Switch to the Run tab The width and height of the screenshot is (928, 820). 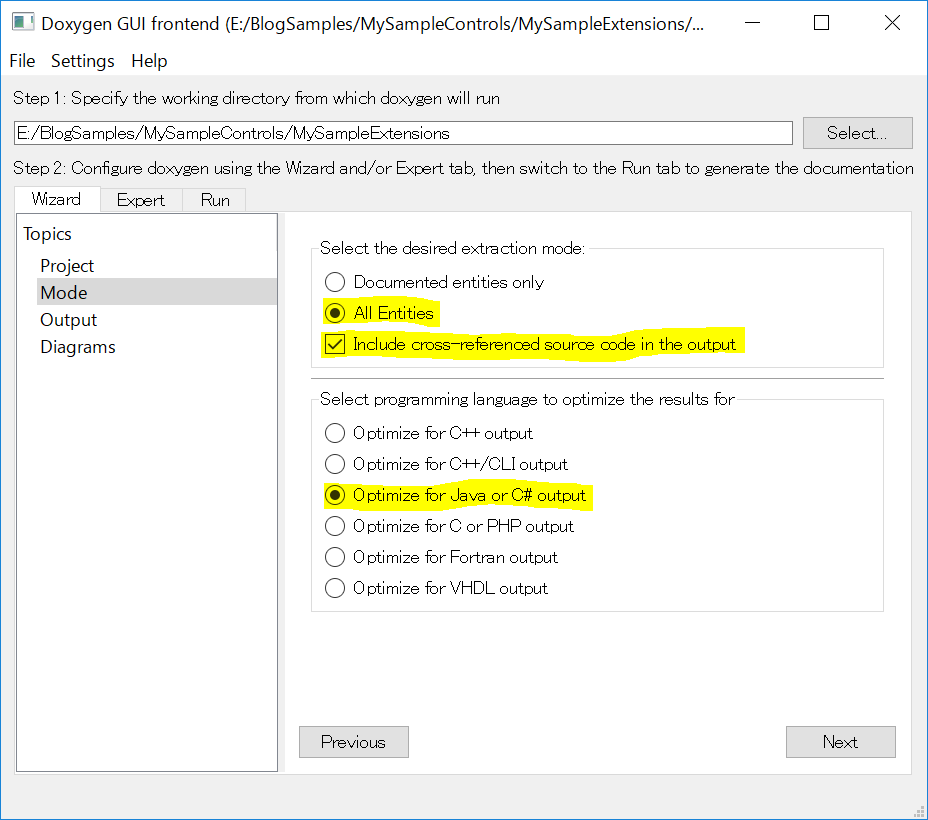click(214, 199)
